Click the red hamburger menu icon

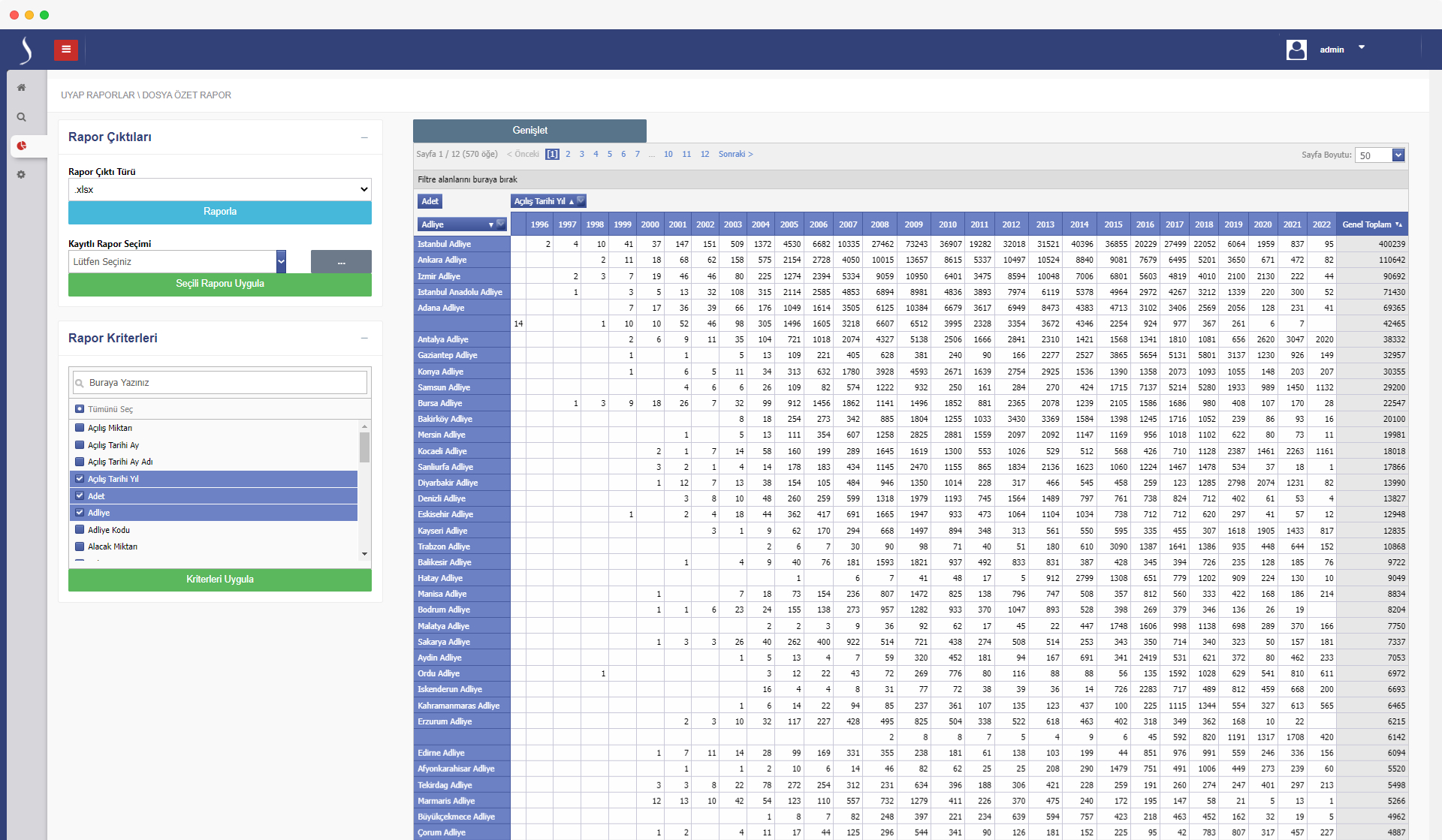point(66,50)
